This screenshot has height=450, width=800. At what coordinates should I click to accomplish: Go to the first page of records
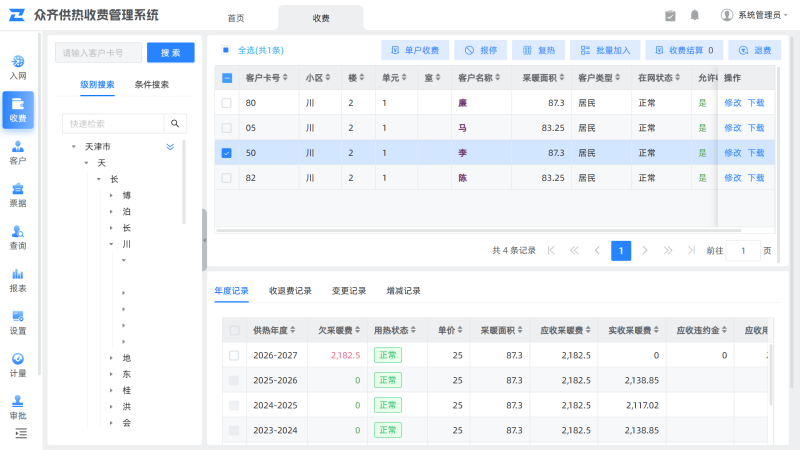click(551, 250)
